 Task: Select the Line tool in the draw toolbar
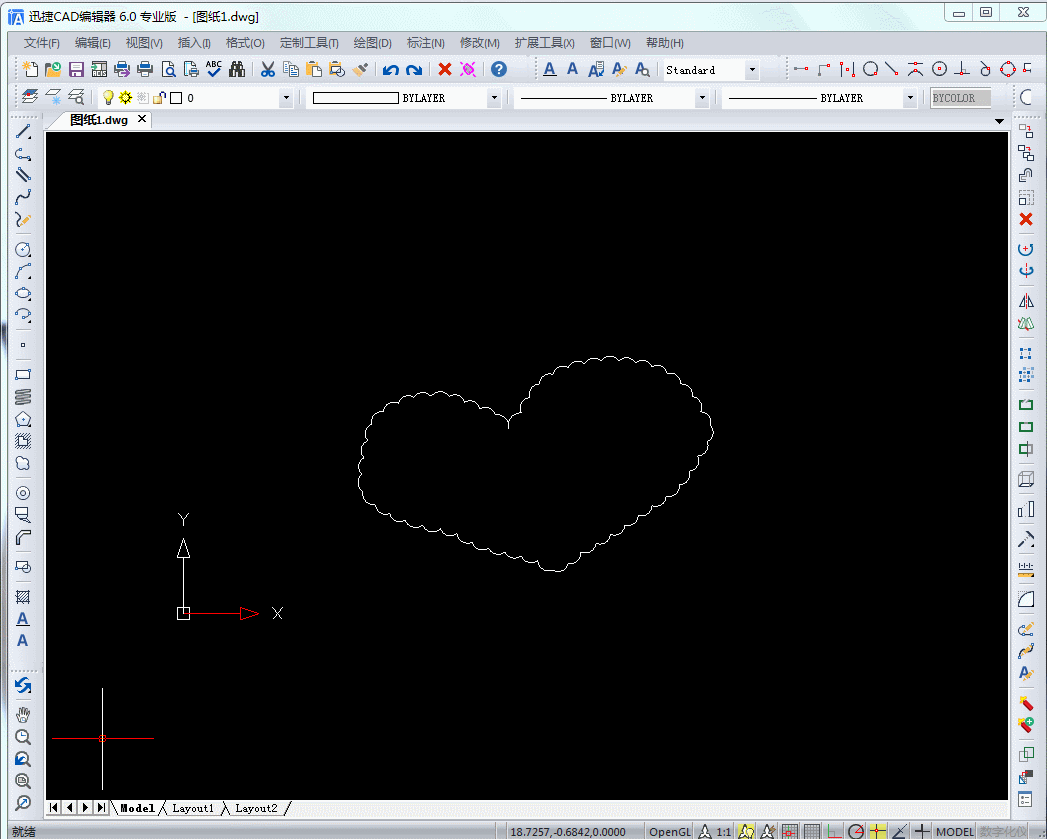[x=23, y=132]
